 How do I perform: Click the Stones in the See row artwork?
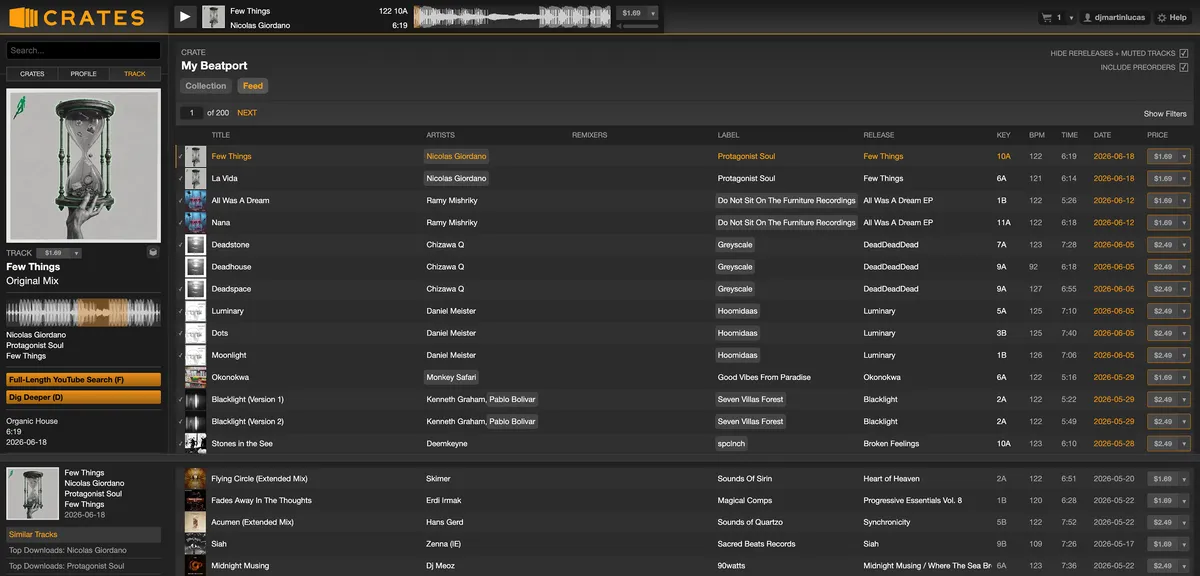195,443
